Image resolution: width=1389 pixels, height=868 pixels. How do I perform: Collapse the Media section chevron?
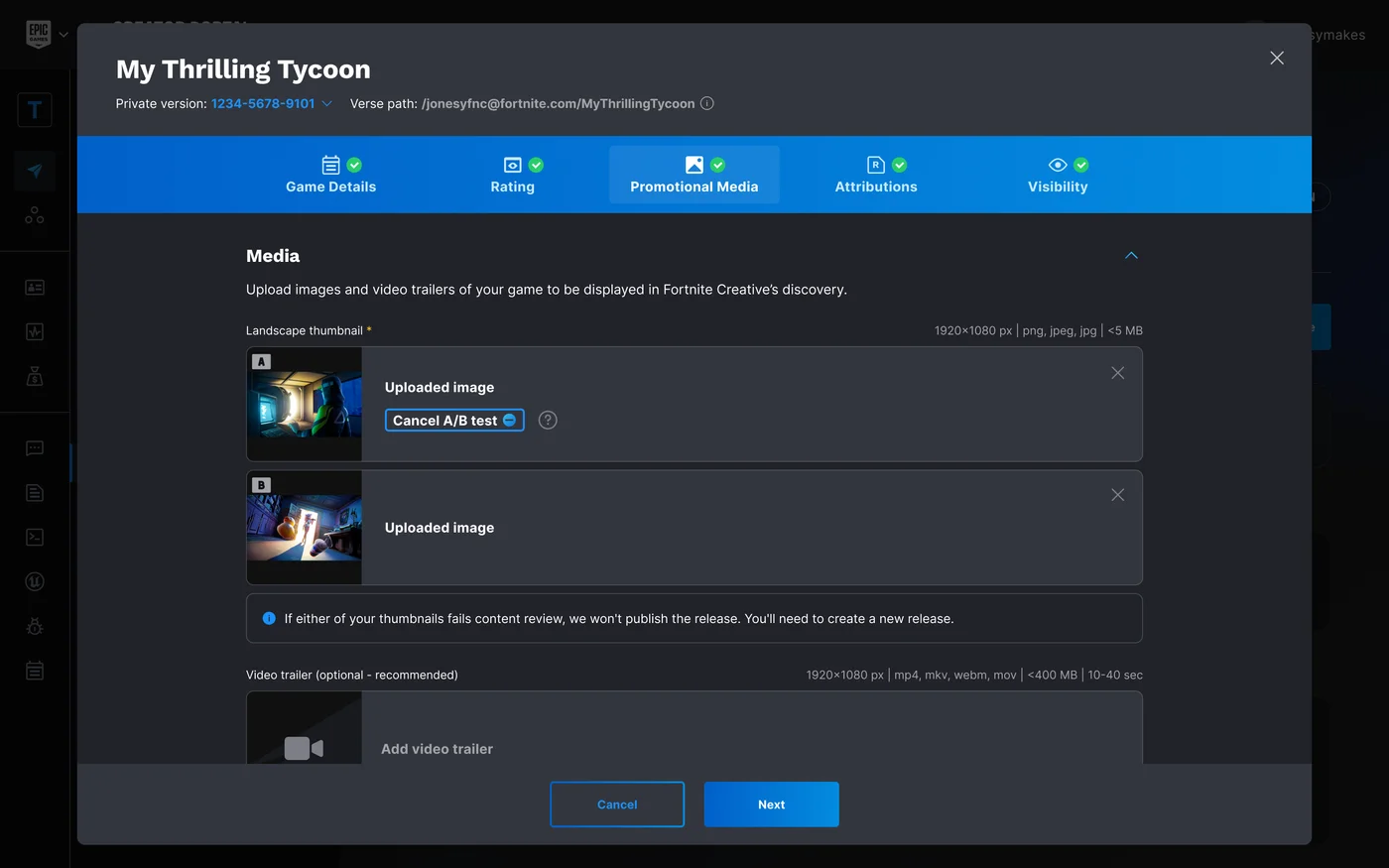pyautogui.click(x=1131, y=256)
